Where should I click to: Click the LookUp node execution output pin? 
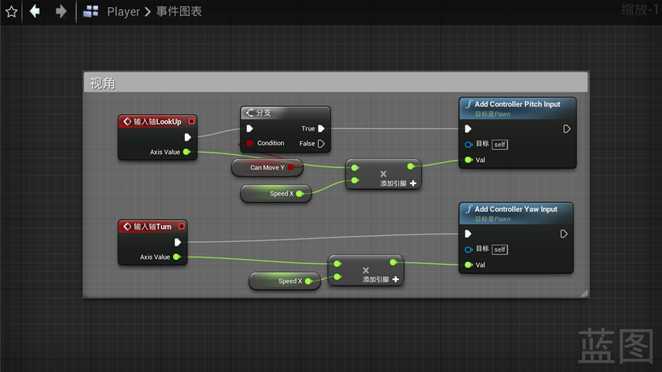[x=188, y=137]
